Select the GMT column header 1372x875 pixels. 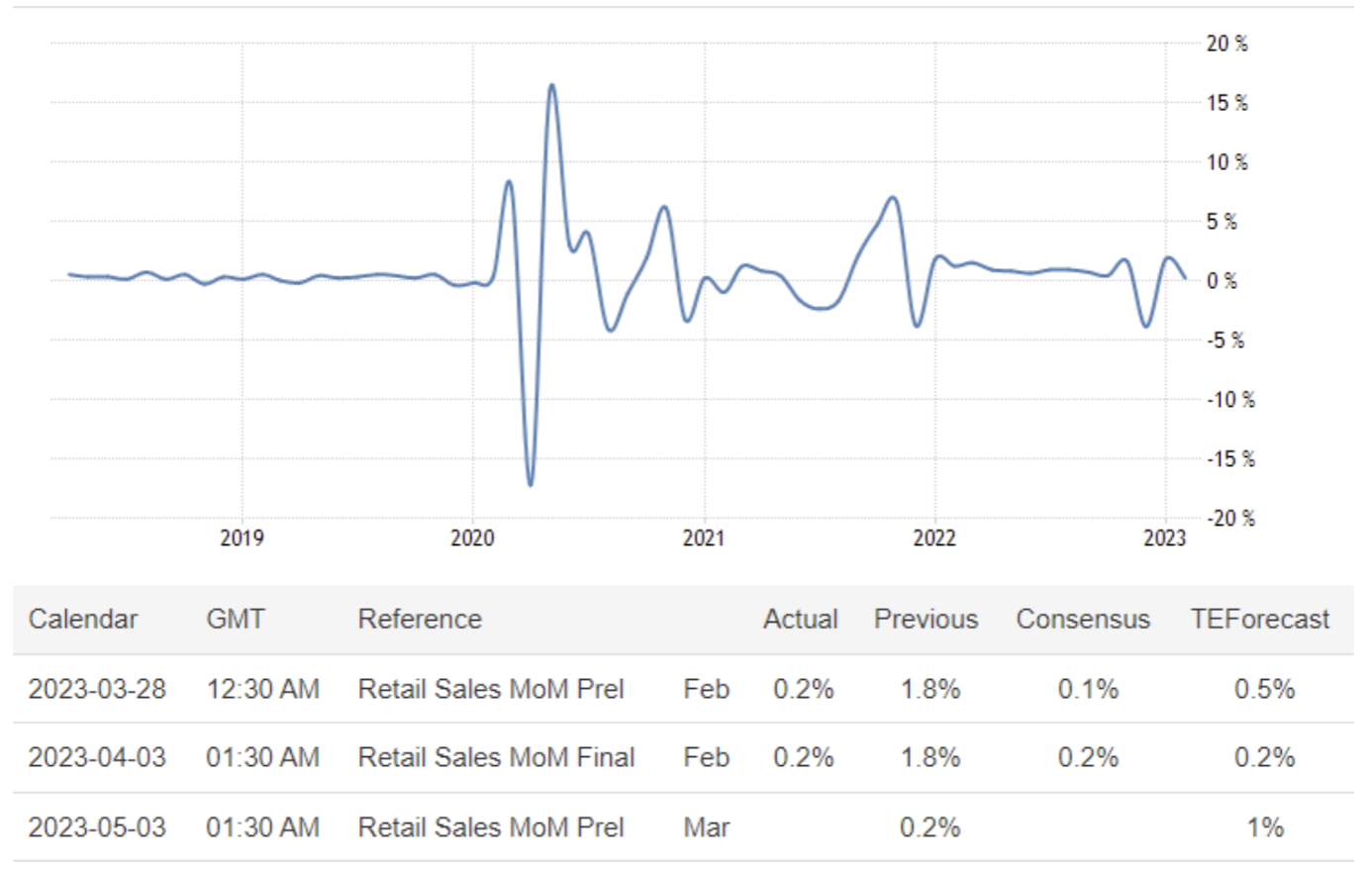point(236,620)
